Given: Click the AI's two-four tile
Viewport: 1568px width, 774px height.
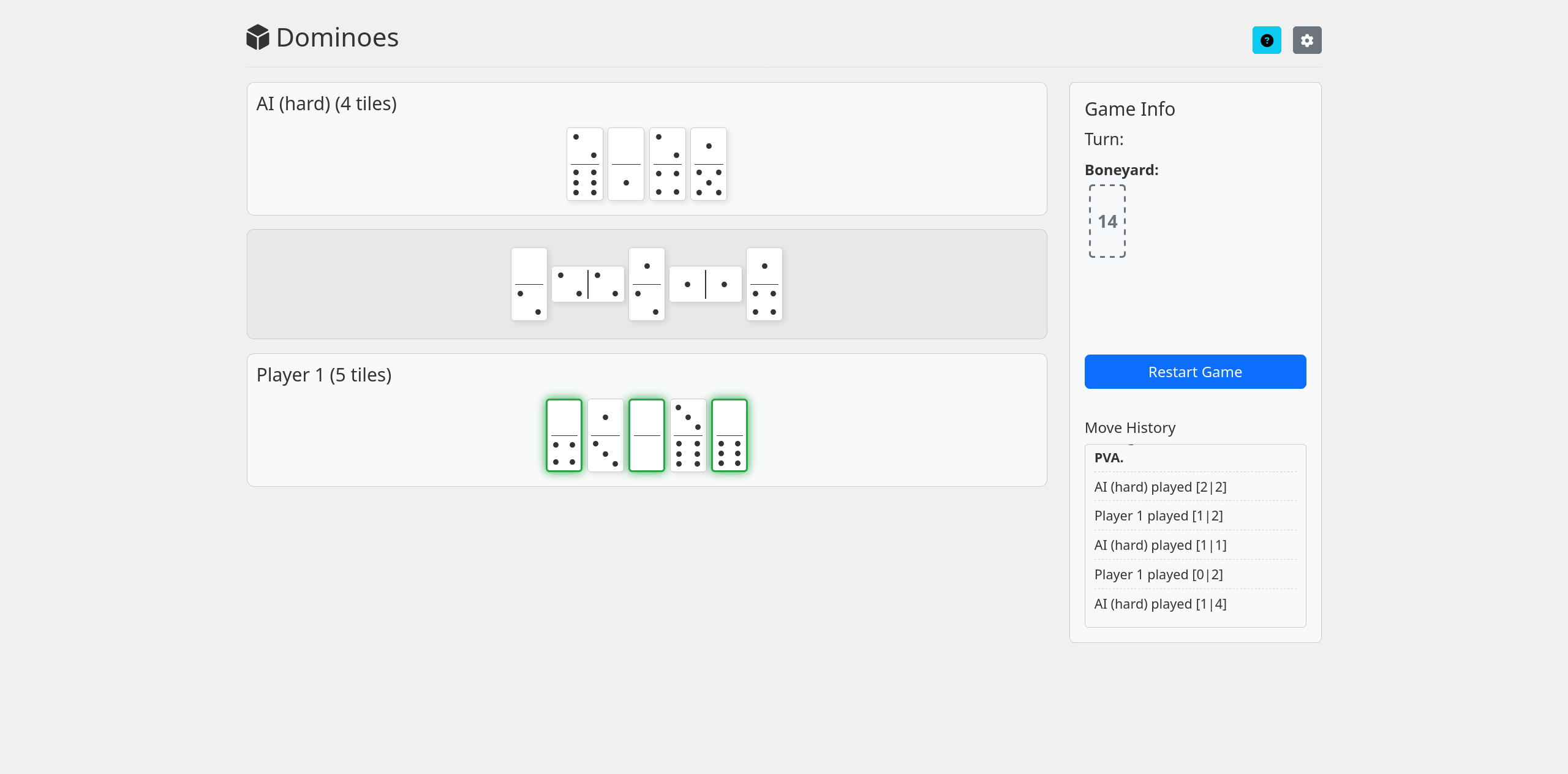Looking at the screenshot, I should coord(667,164).
